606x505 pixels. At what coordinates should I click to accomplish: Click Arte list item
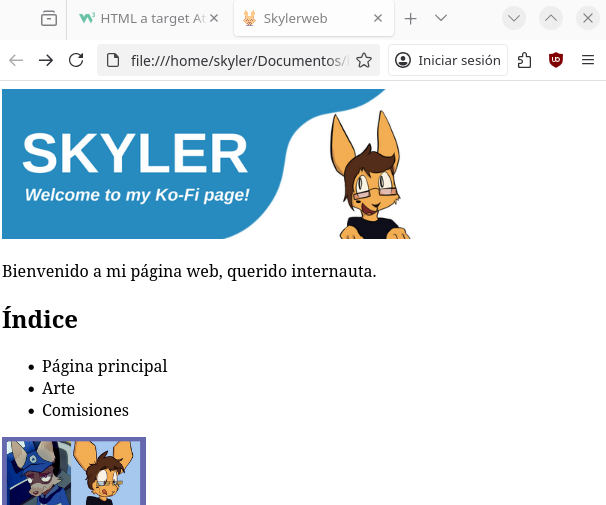pyautogui.click(x=58, y=388)
